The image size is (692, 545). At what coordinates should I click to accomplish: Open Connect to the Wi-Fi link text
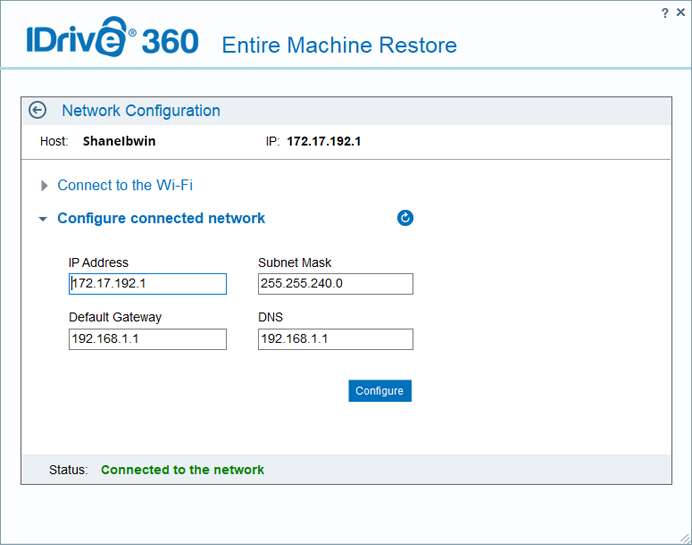coord(125,185)
